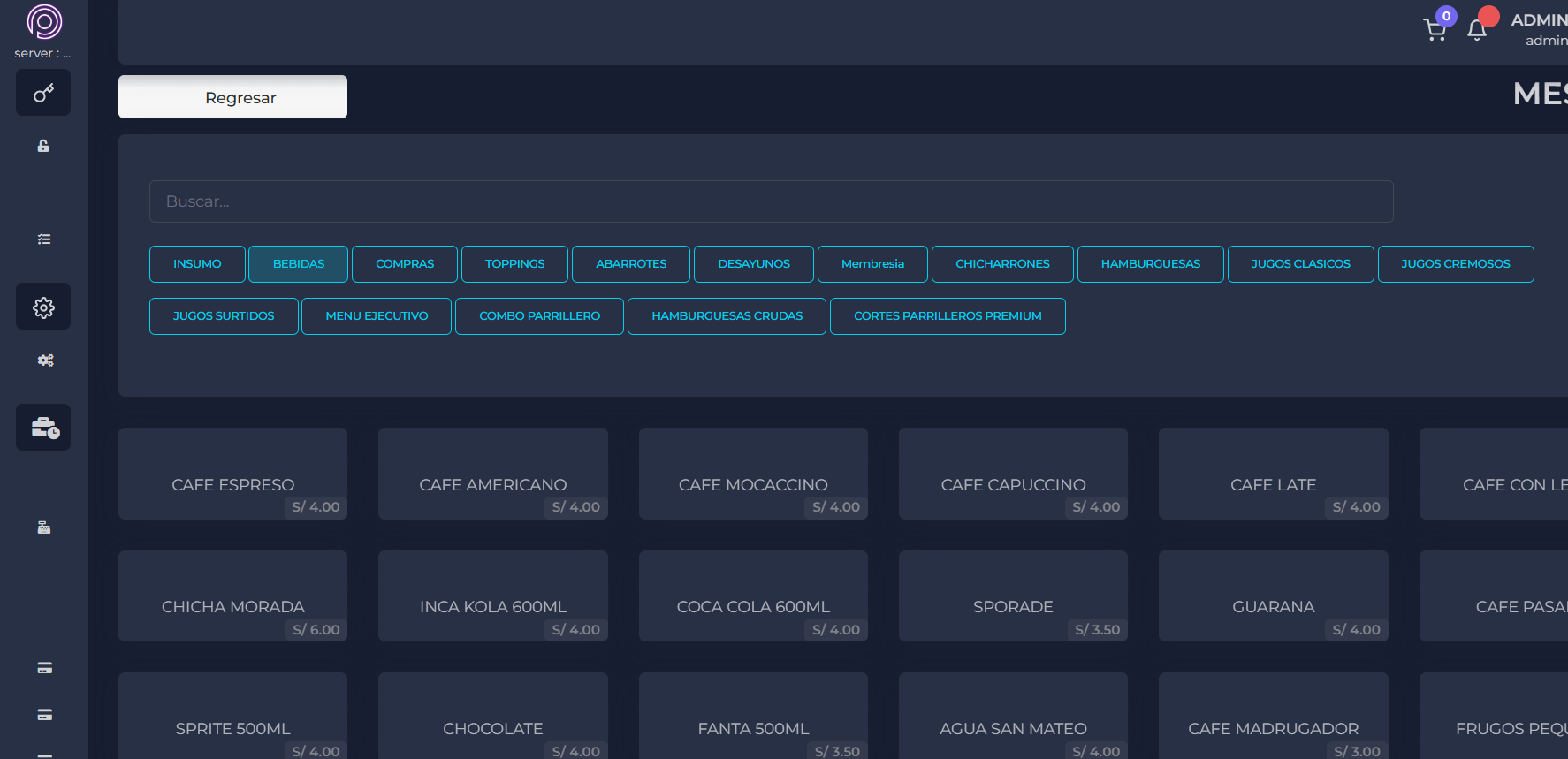Open the COMBO PARRILLERO category
This screenshot has height=759, width=1568.
pos(539,316)
